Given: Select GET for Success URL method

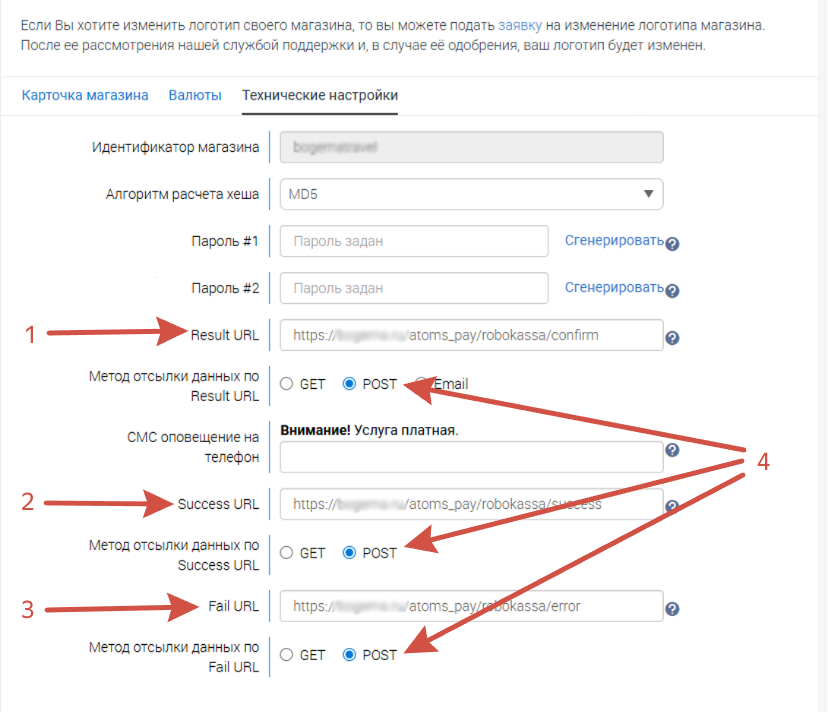Looking at the screenshot, I should click(x=287, y=553).
